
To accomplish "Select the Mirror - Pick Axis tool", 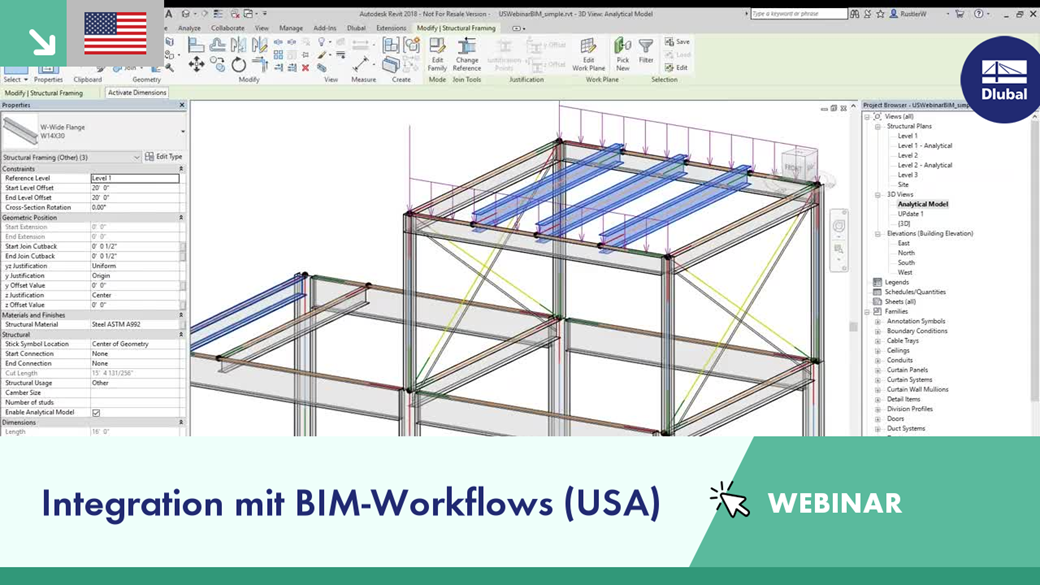I will click(x=239, y=45).
